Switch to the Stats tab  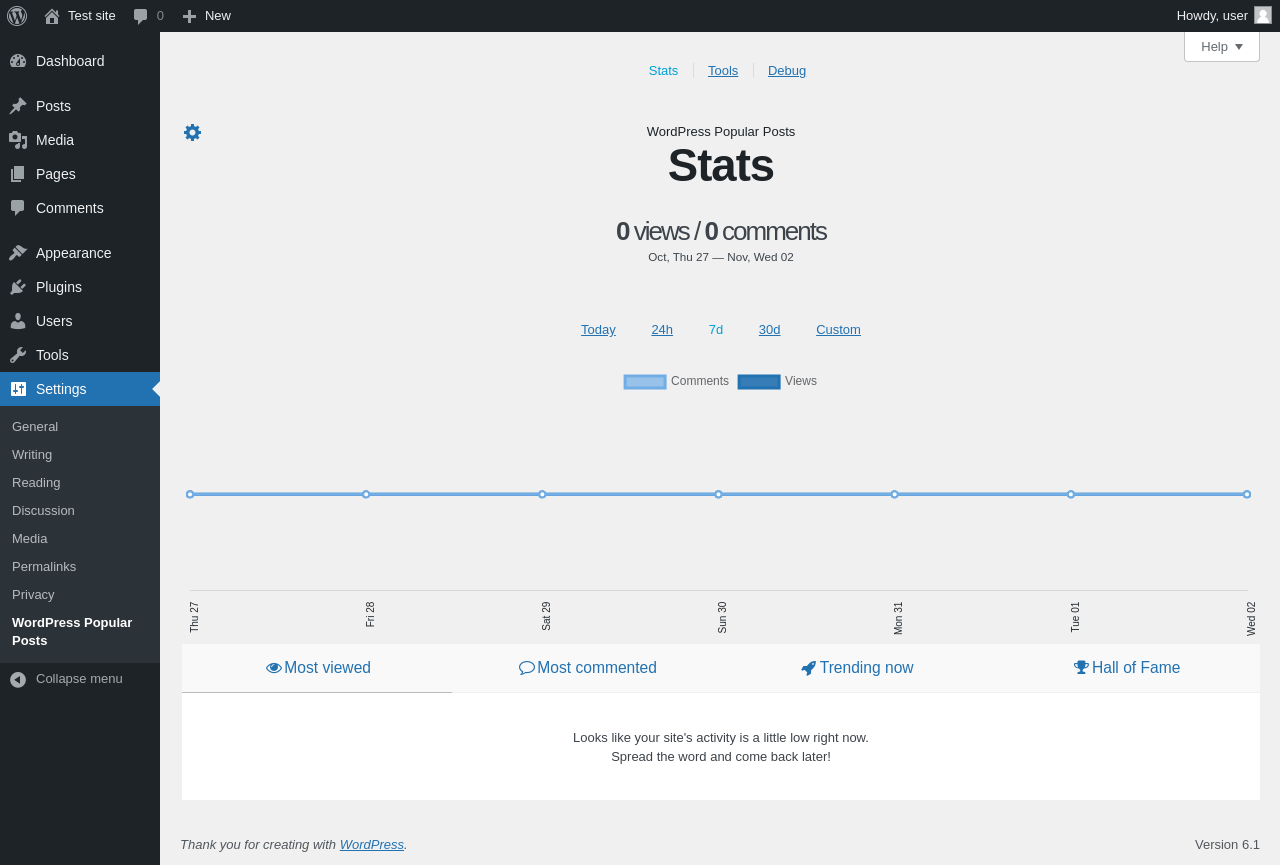[x=663, y=71]
